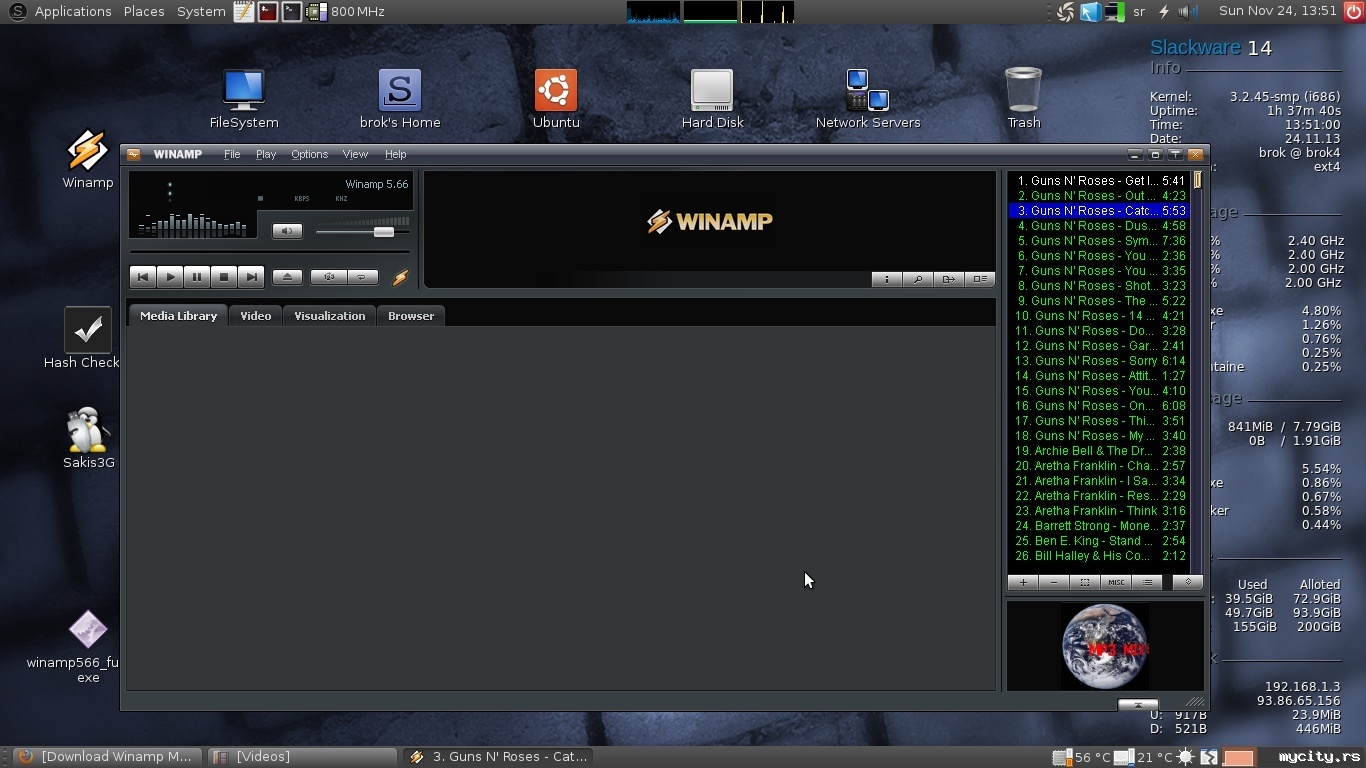Mute audio with the speaker button

click(287, 231)
